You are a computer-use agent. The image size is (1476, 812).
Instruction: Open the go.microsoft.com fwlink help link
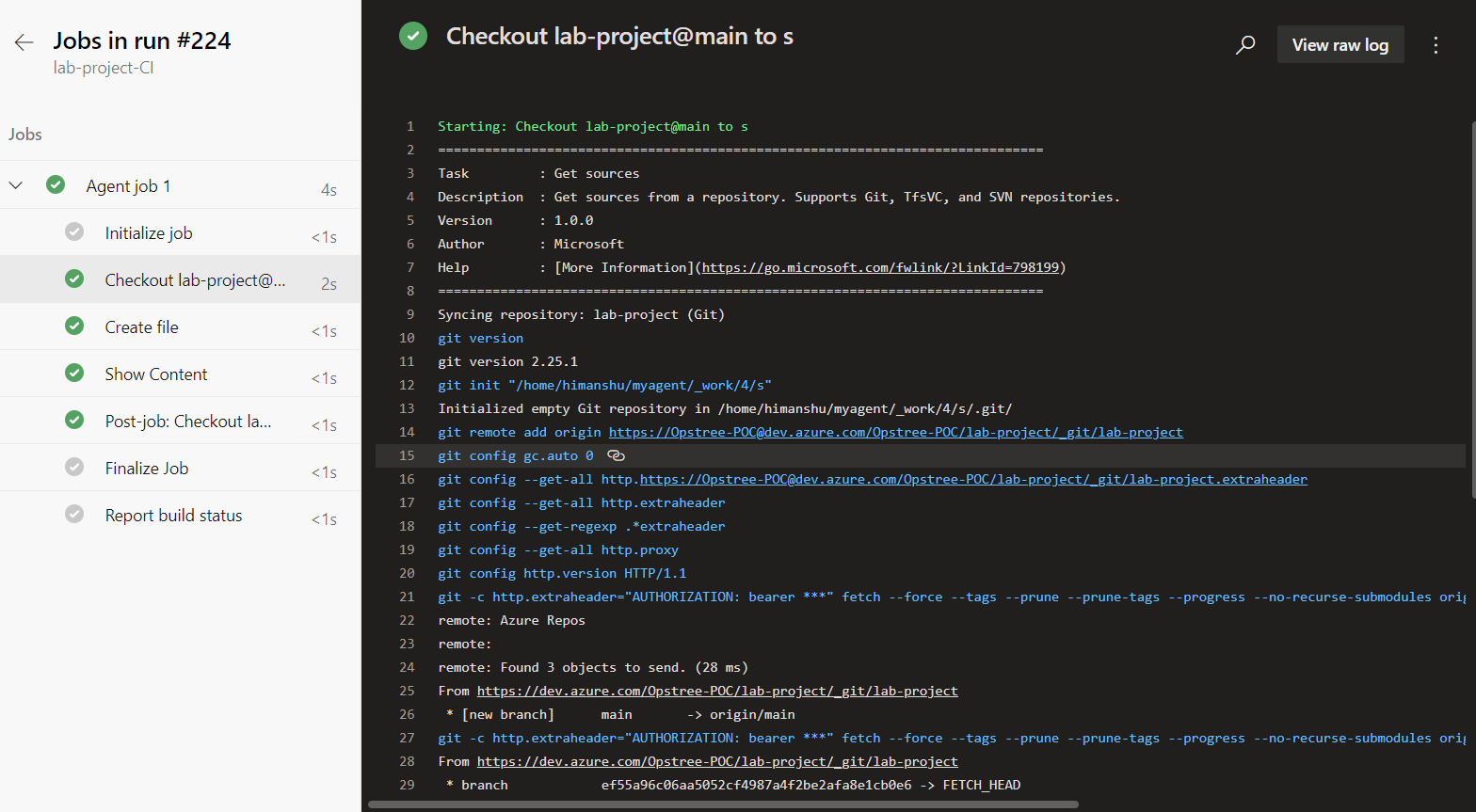(x=880, y=267)
